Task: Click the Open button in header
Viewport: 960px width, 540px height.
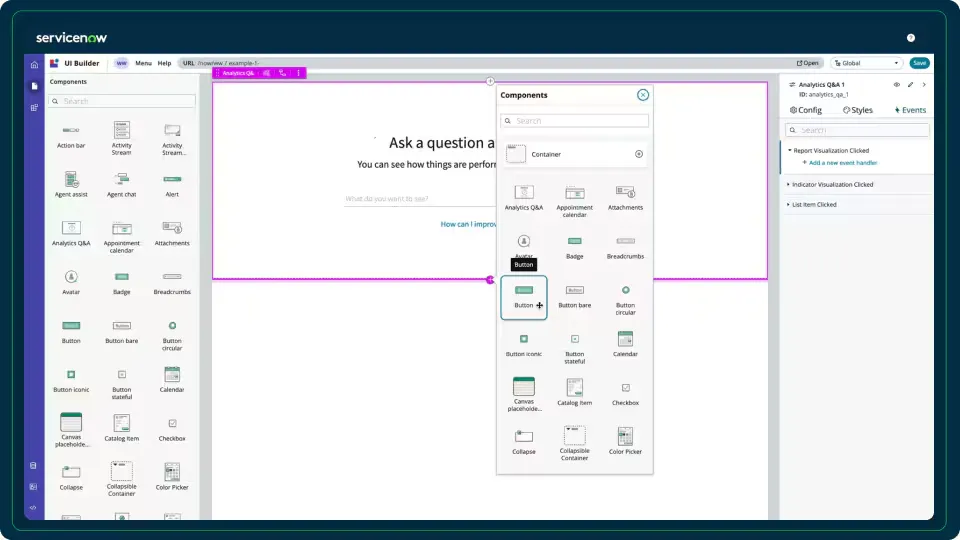Action: pyautogui.click(x=808, y=63)
